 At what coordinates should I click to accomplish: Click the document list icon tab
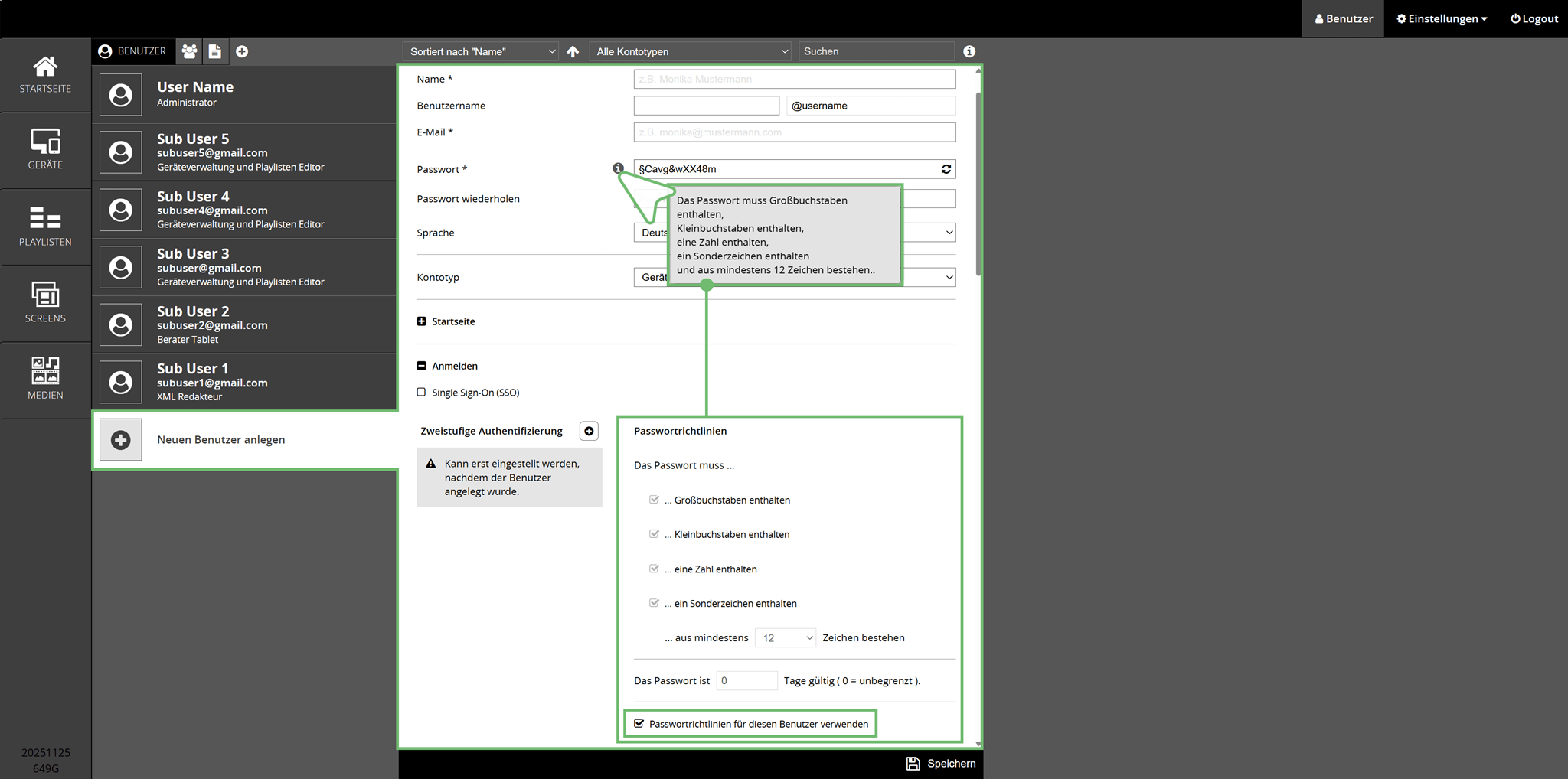215,51
